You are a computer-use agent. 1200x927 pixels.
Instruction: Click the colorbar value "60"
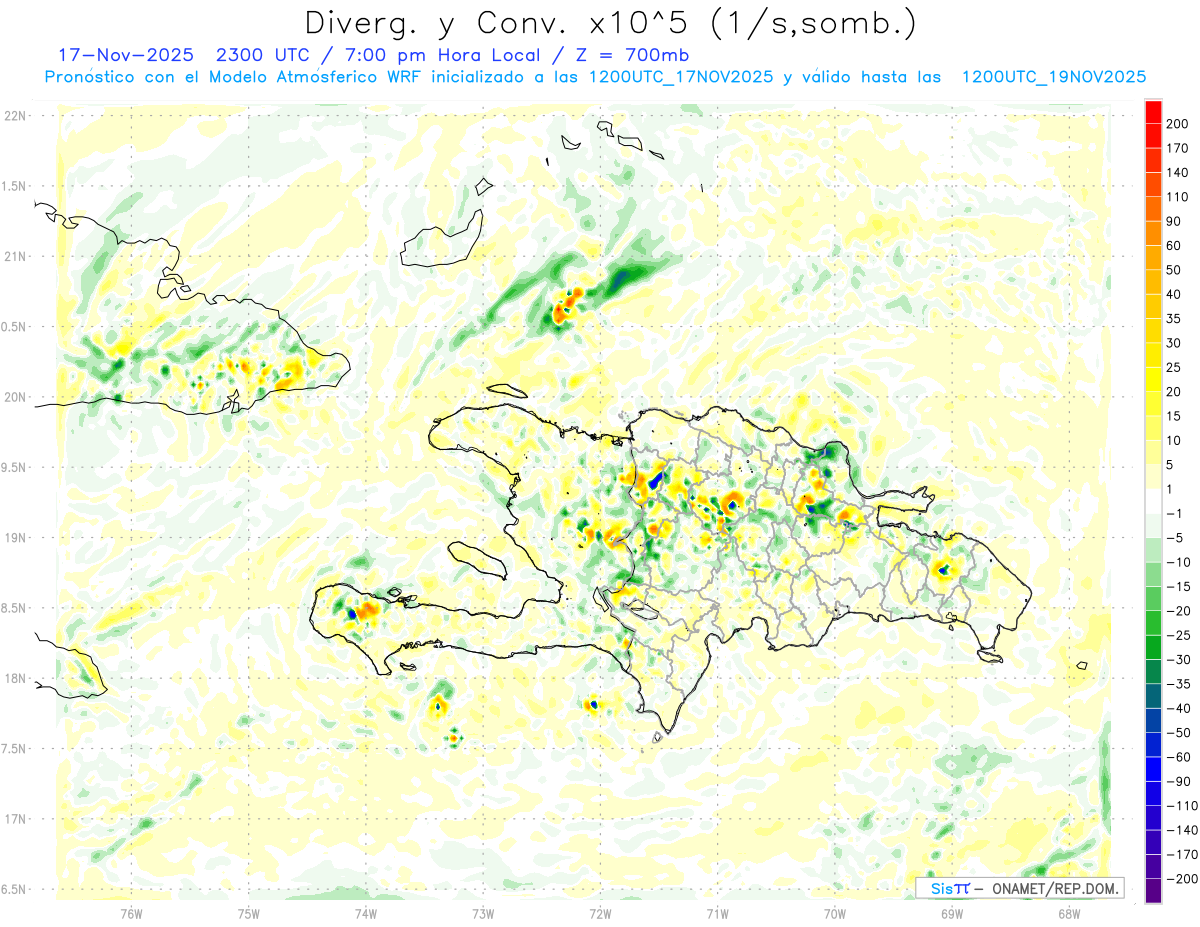pos(1175,246)
